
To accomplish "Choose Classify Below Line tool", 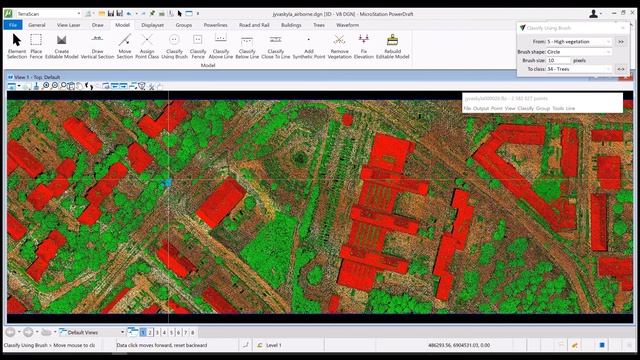I will 247,46.
